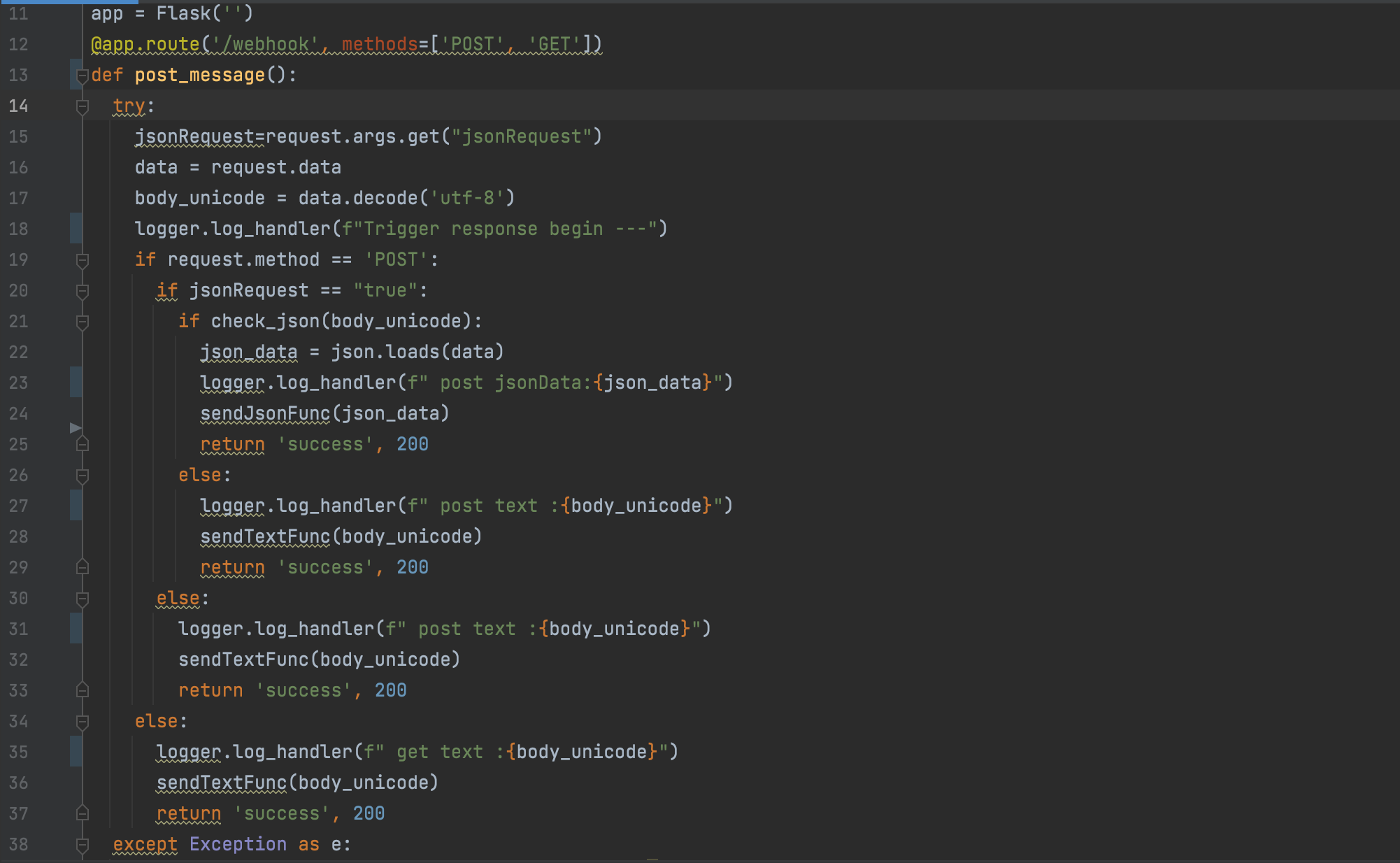Fold the else block on line 26

[x=83, y=476]
